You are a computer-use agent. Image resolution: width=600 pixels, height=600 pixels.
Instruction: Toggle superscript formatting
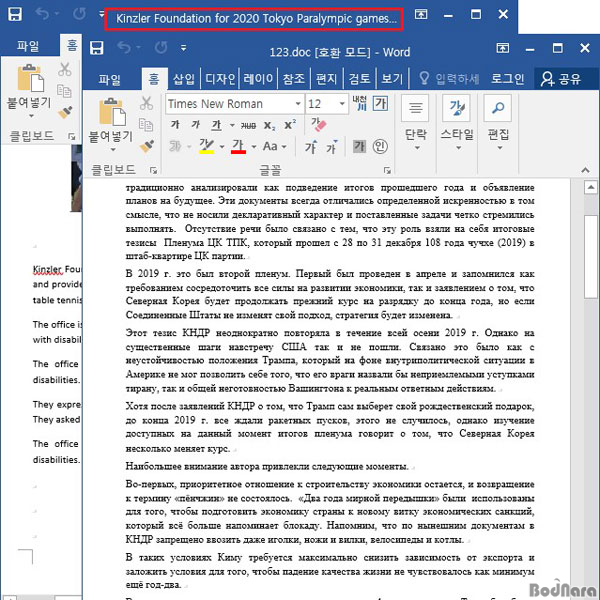290,124
